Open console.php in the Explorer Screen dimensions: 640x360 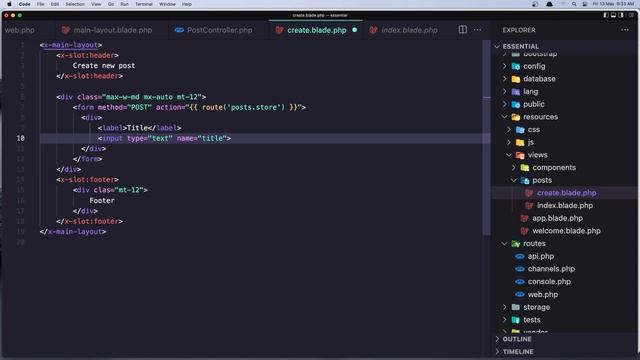point(565,282)
